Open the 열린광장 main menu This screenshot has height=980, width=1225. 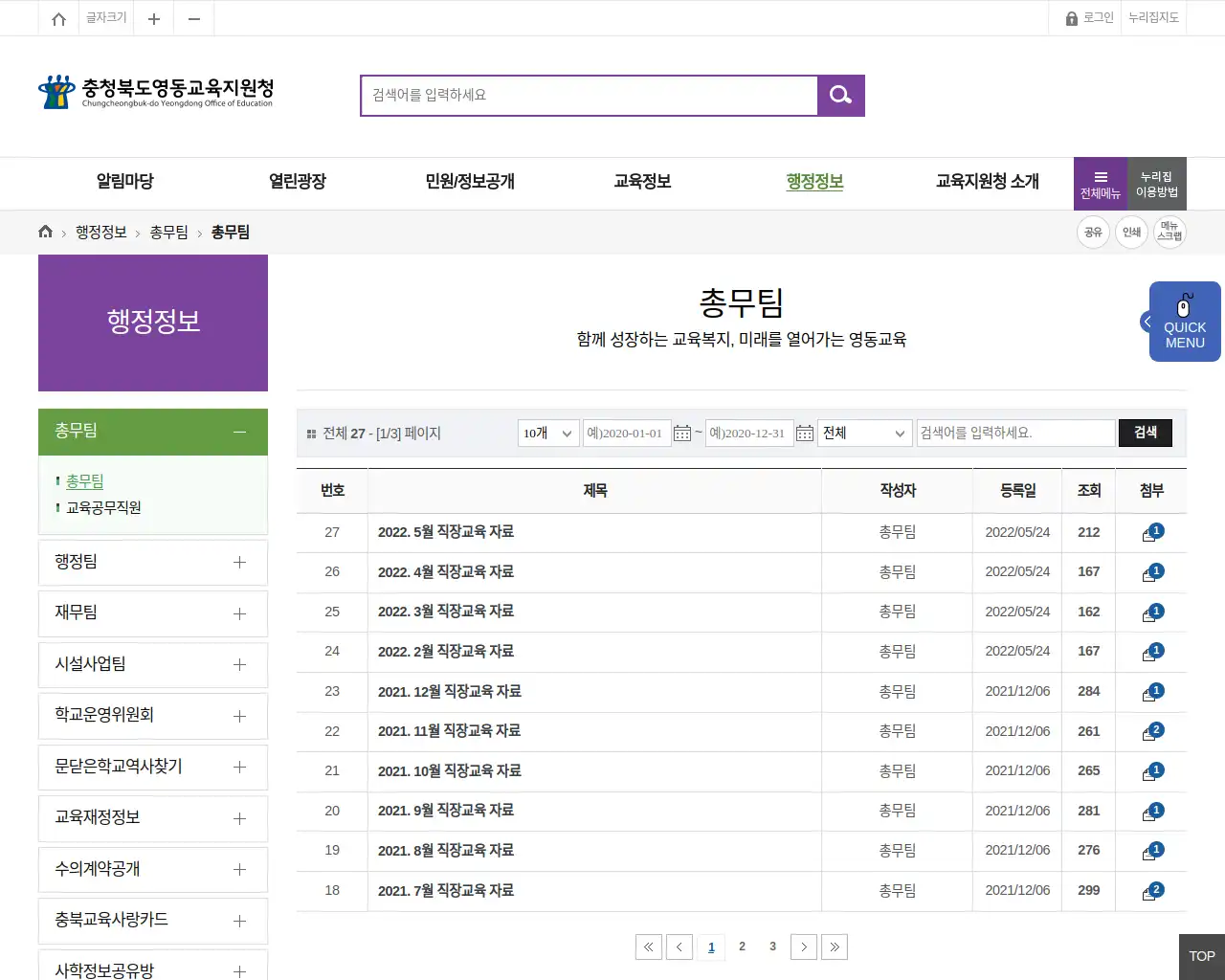point(298,182)
